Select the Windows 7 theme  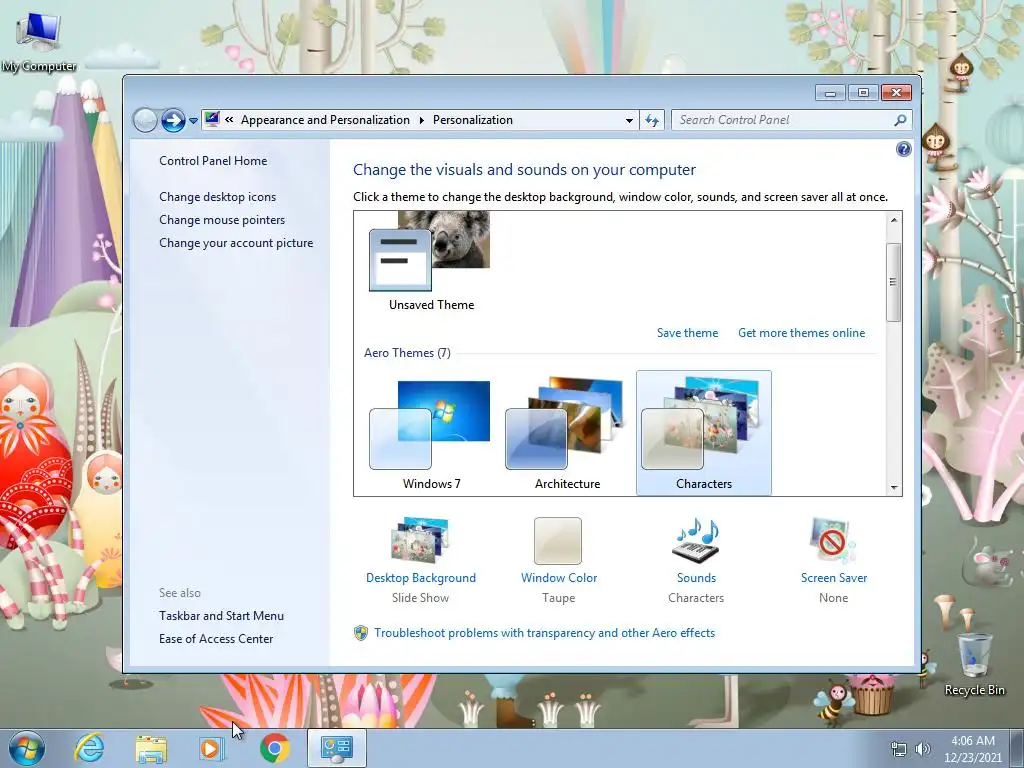431,434
